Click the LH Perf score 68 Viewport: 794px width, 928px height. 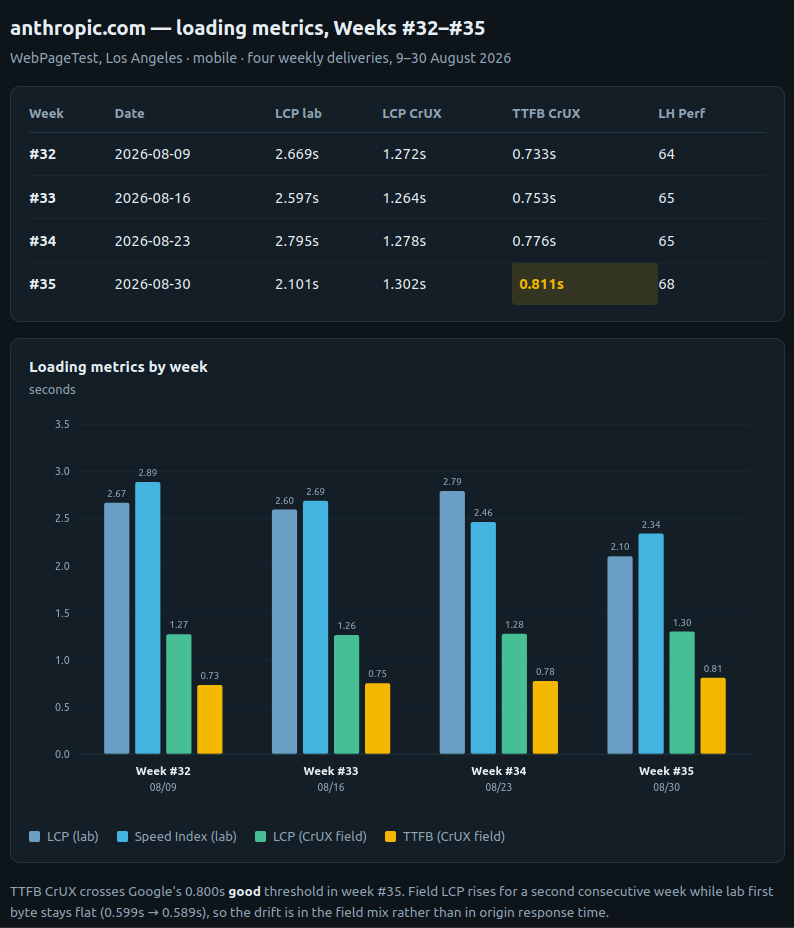click(667, 285)
